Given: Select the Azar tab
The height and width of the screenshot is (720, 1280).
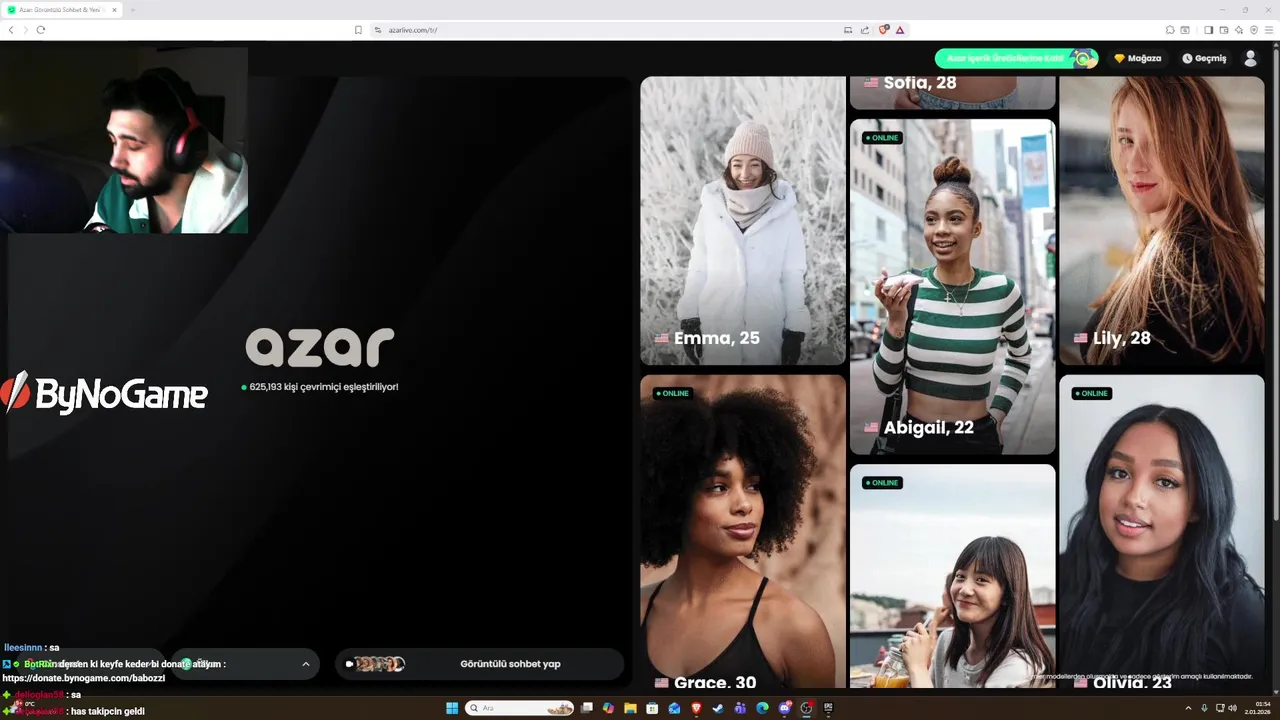Looking at the screenshot, I should coord(62,10).
